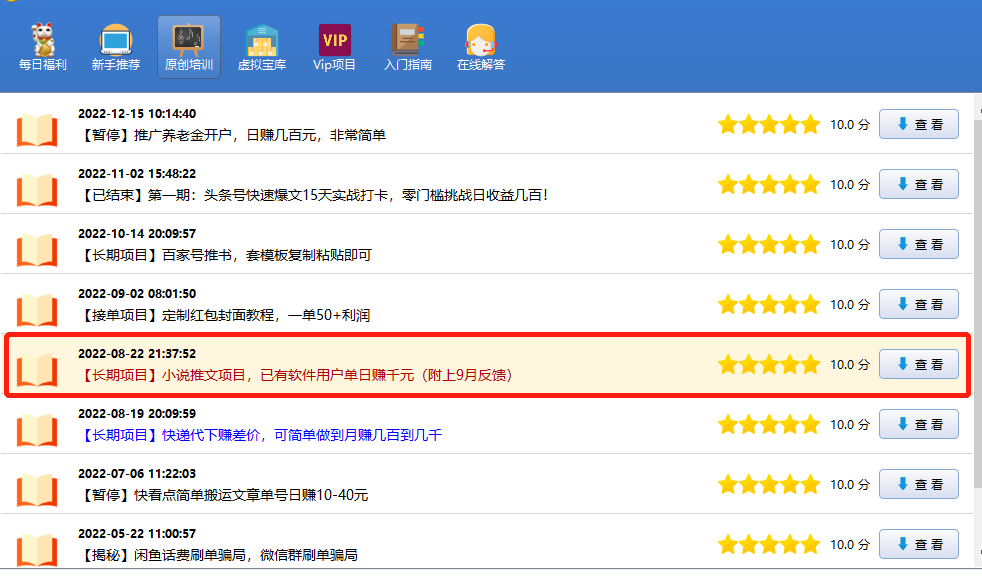Click book icon of 百家号推书 row

37,250
